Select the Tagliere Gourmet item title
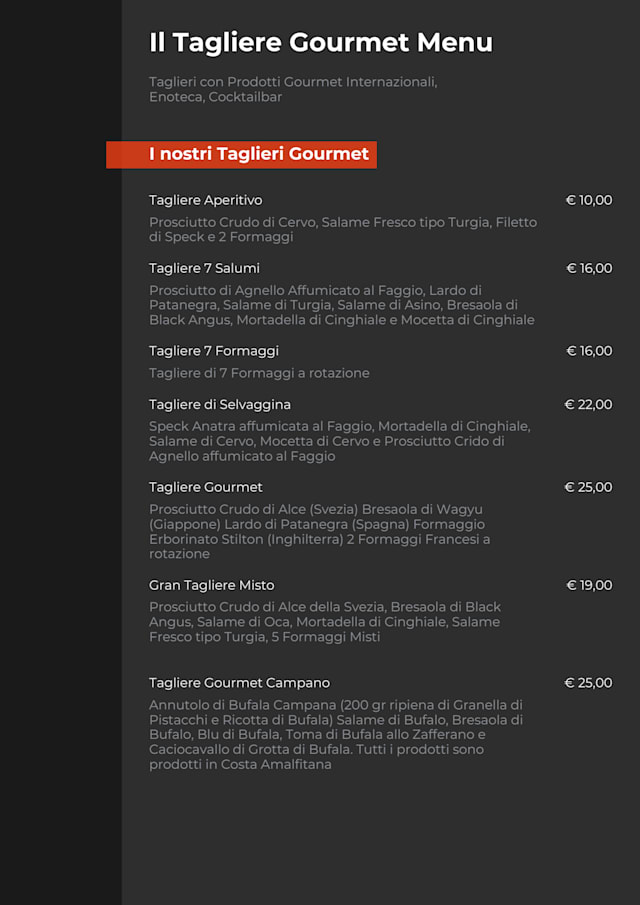Viewport: 640px width, 905px height. tap(205, 487)
